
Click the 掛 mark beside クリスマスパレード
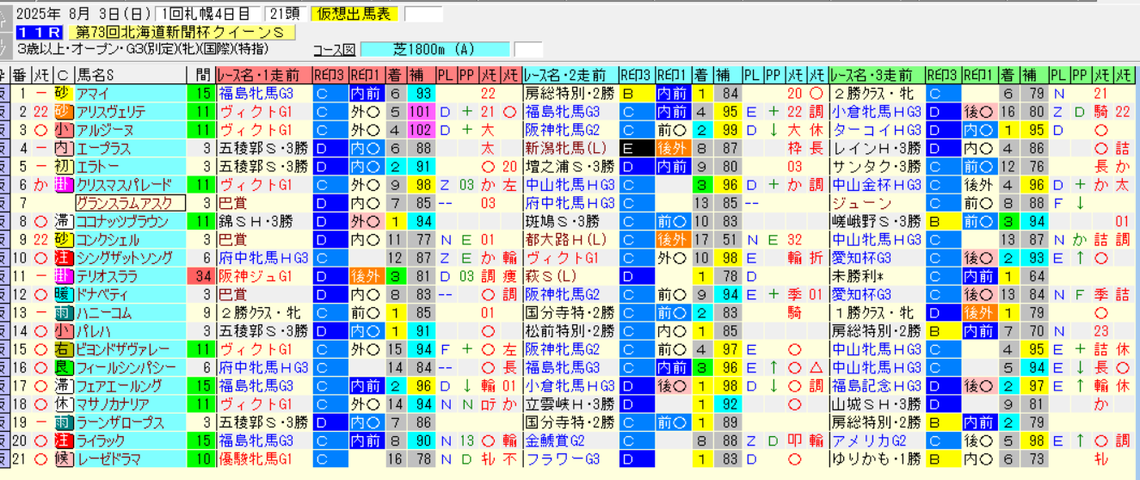tap(63, 185)
